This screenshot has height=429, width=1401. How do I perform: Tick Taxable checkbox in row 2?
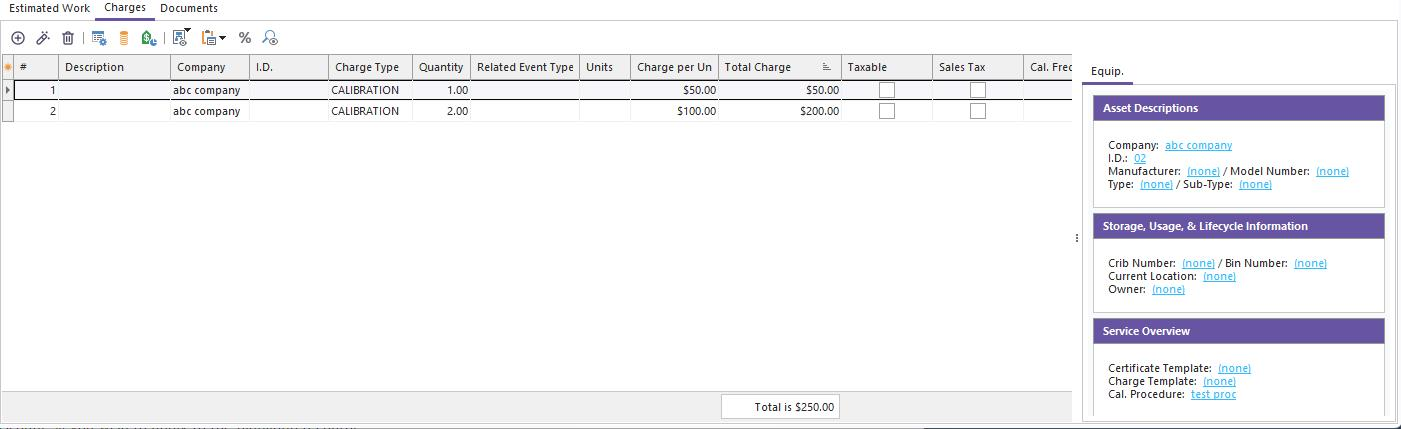click(886, 111)
